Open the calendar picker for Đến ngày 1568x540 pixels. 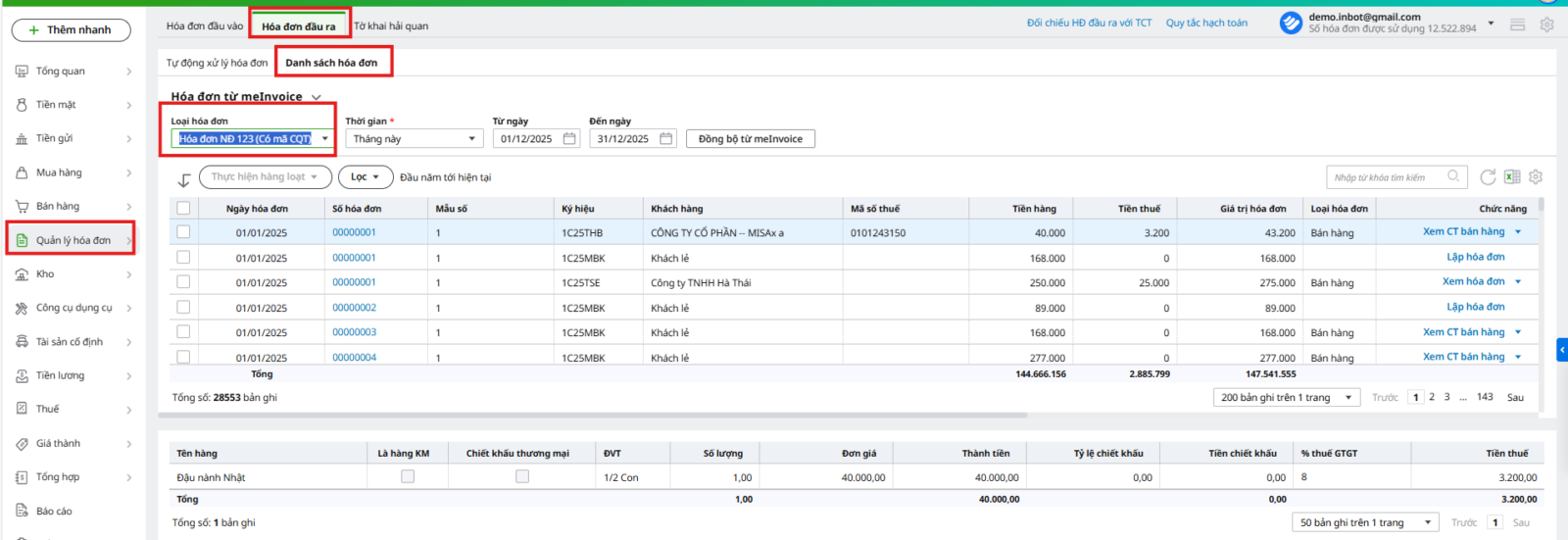click(x=666, y=139)
